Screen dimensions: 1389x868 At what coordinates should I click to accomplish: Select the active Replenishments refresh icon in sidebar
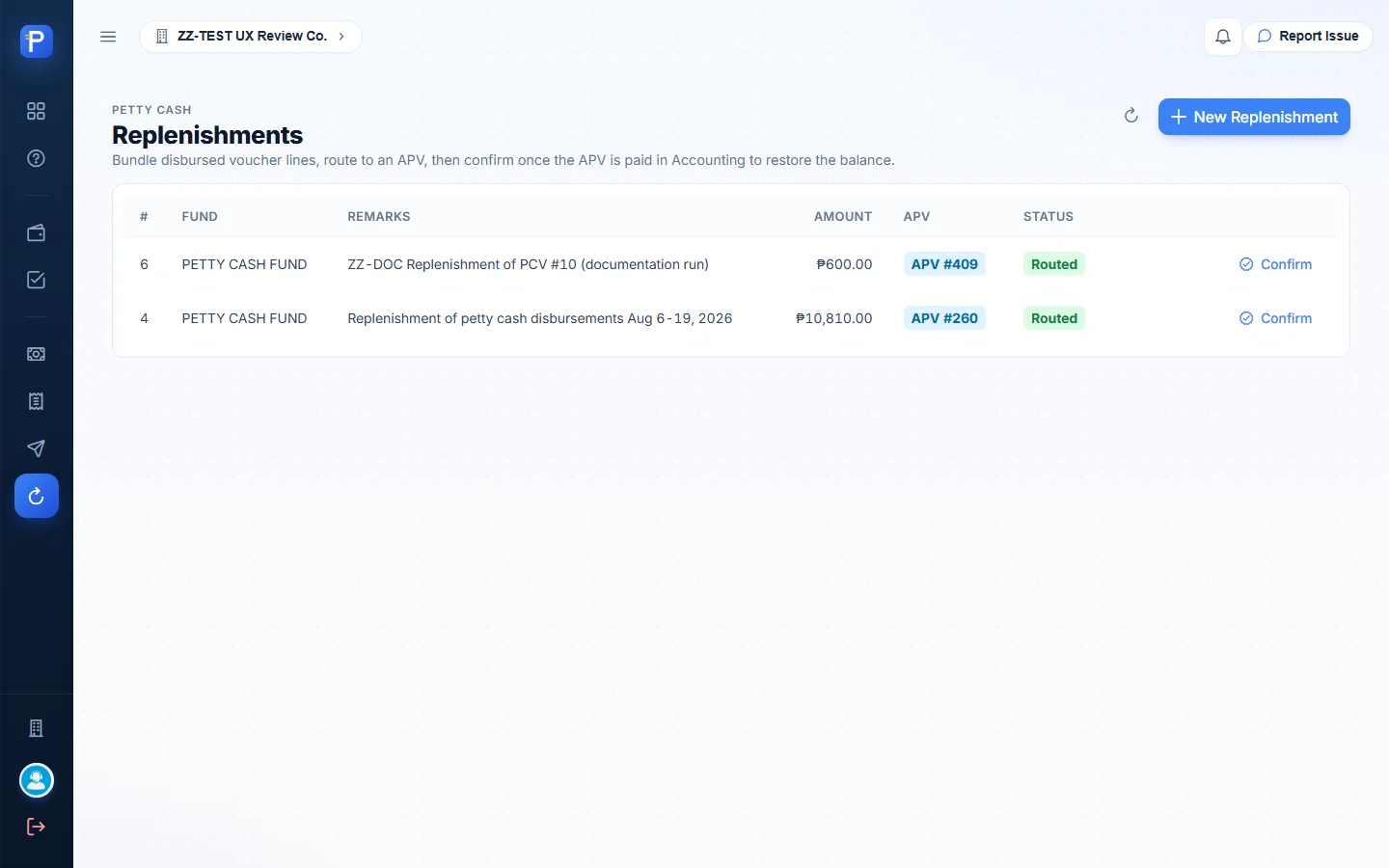[x=36, y=496]
